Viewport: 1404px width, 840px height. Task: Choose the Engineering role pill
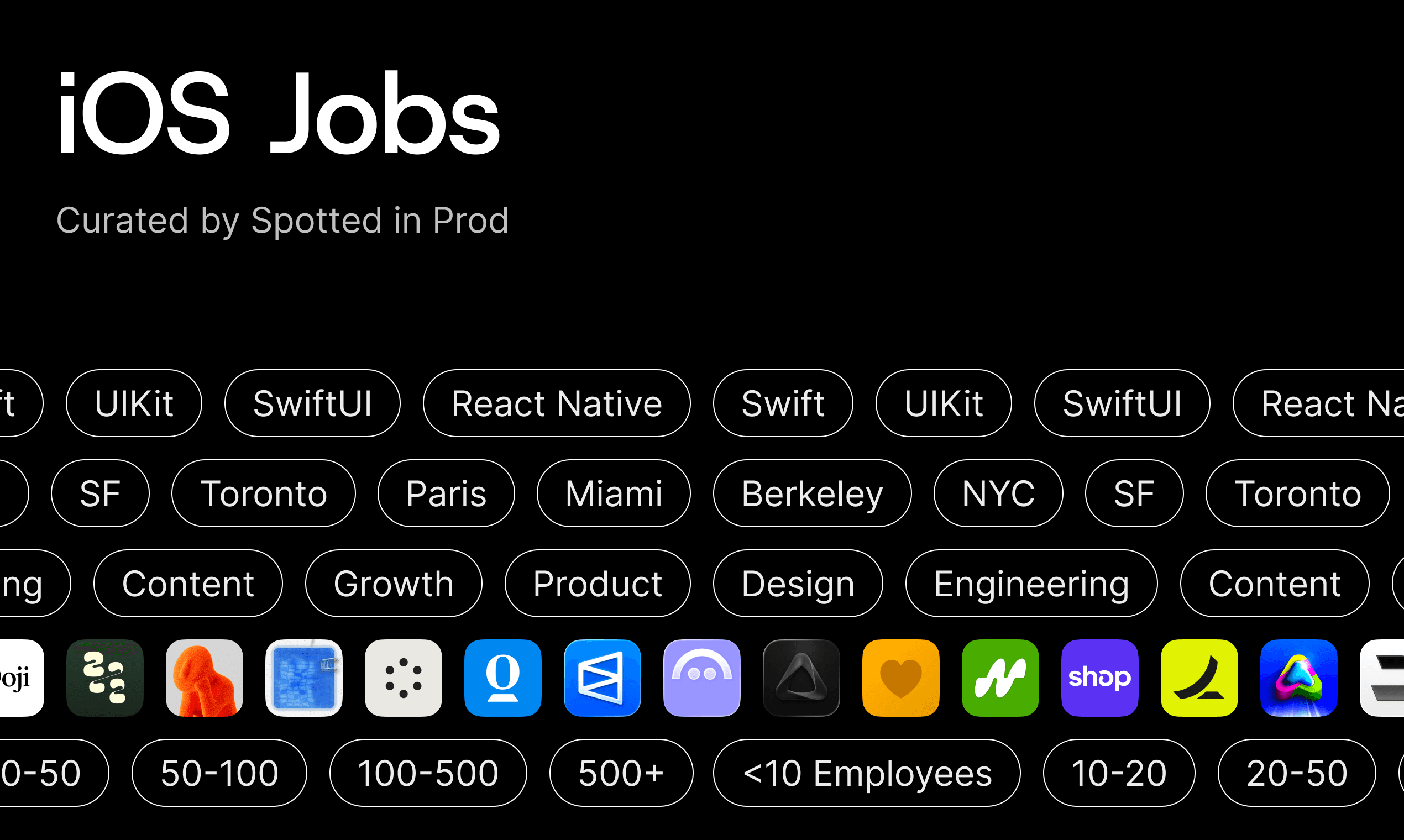1031,584
